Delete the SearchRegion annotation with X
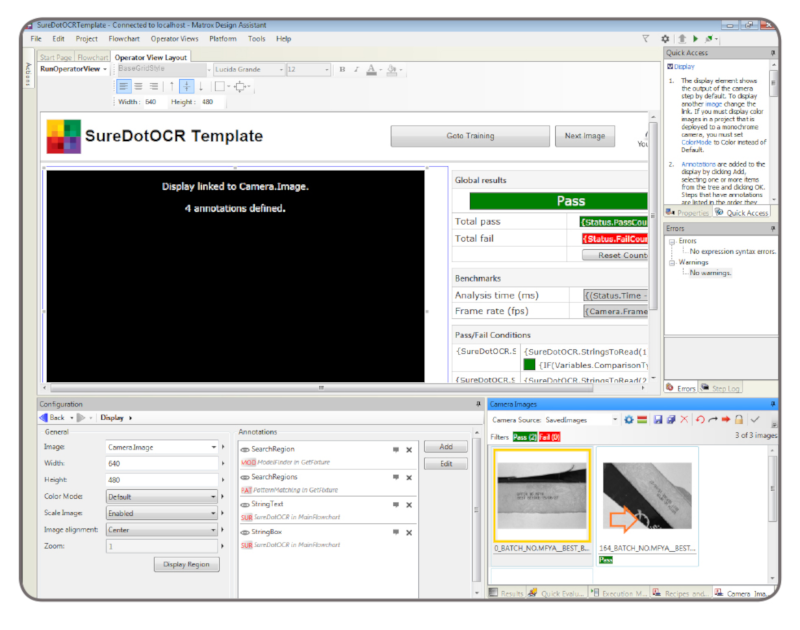 point(409,450)
